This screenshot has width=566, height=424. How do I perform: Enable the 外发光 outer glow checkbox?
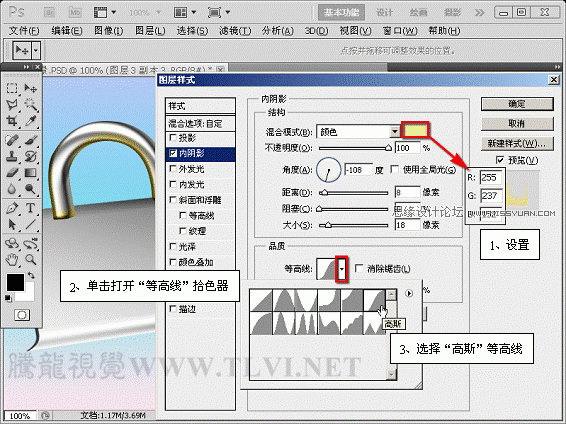pos(173,169)
